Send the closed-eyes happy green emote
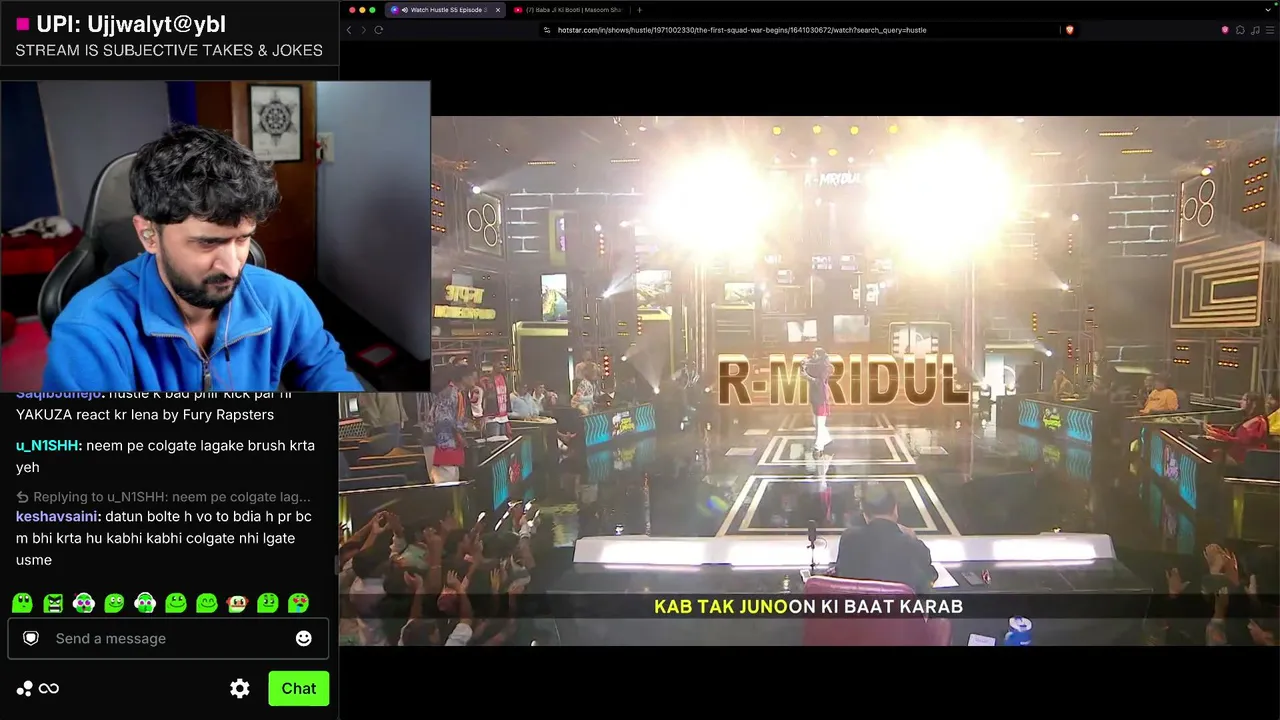 pos(207,603)
